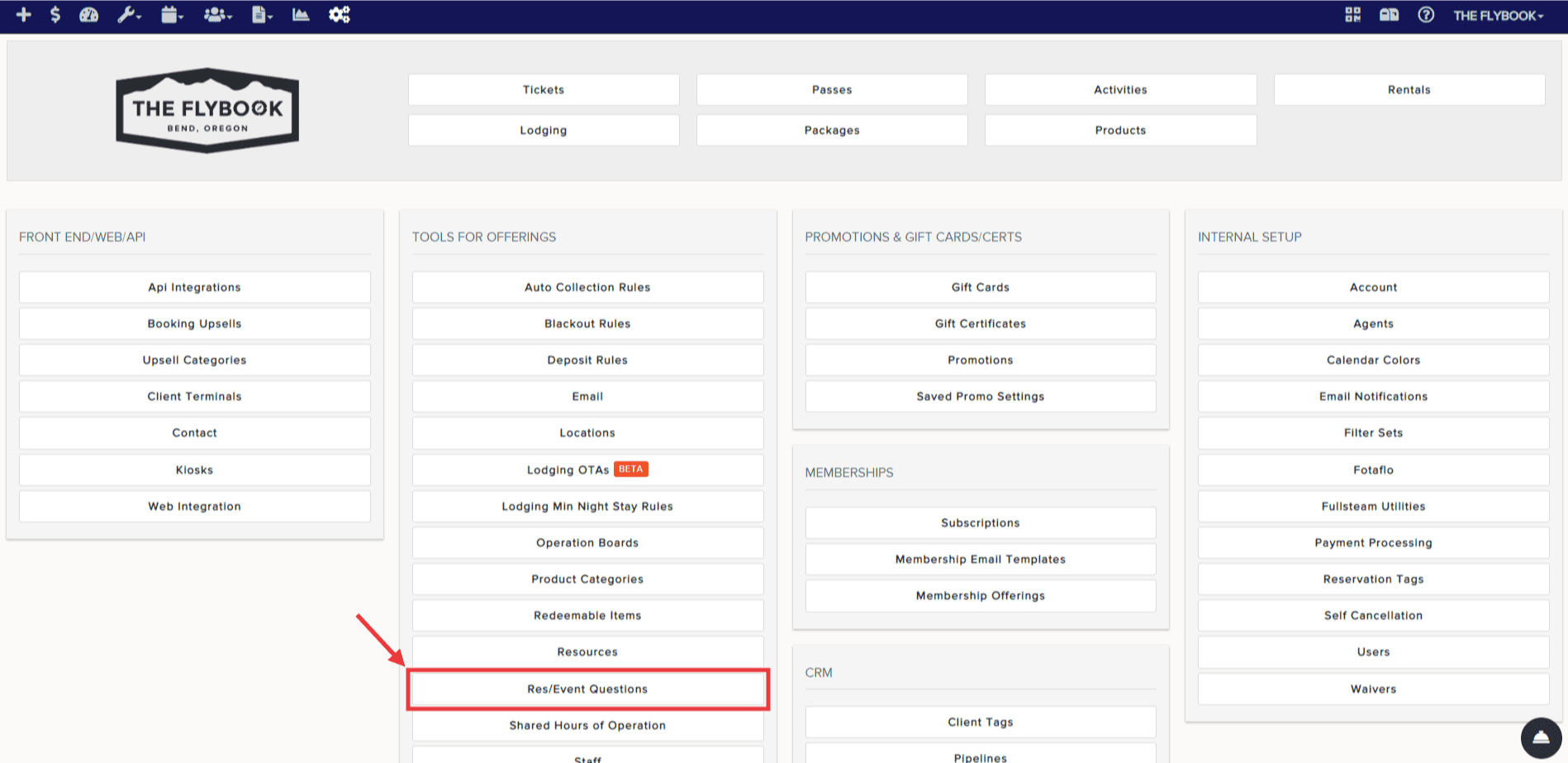Open Lodging OTAs beta

tap(587, 470)
